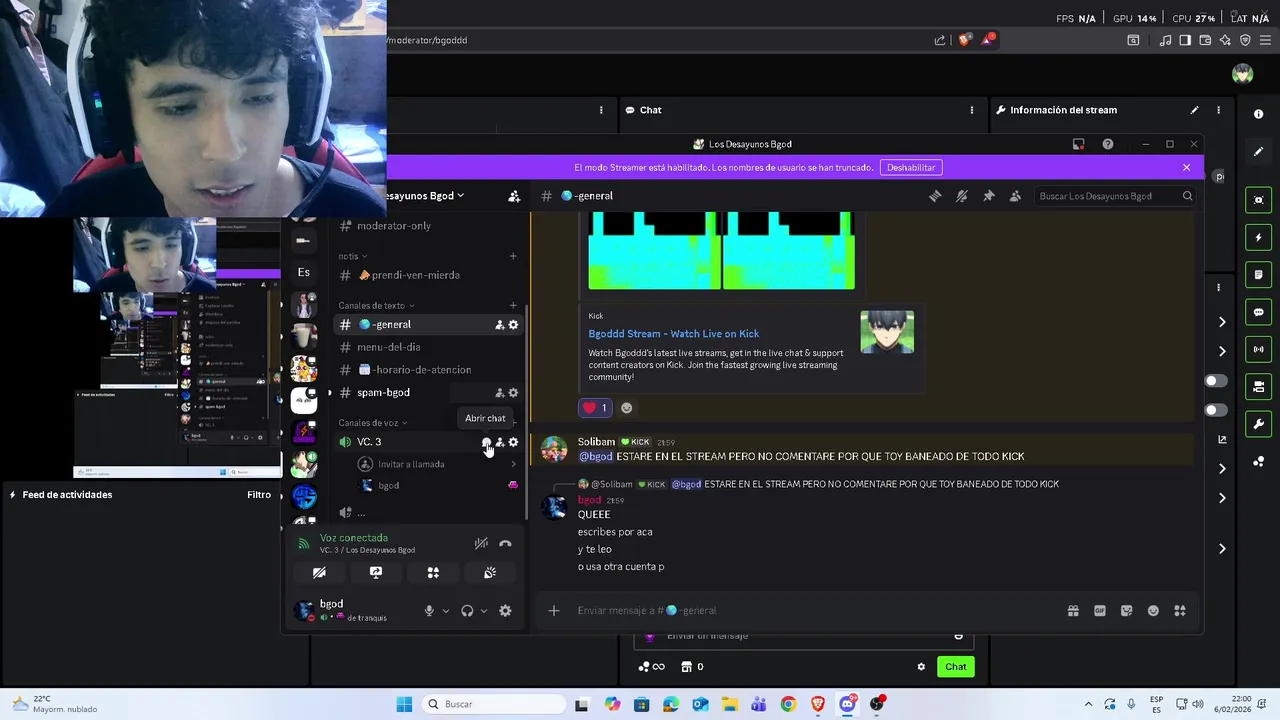
Task: Start an activity in voice panel
Action: [433, 573]
